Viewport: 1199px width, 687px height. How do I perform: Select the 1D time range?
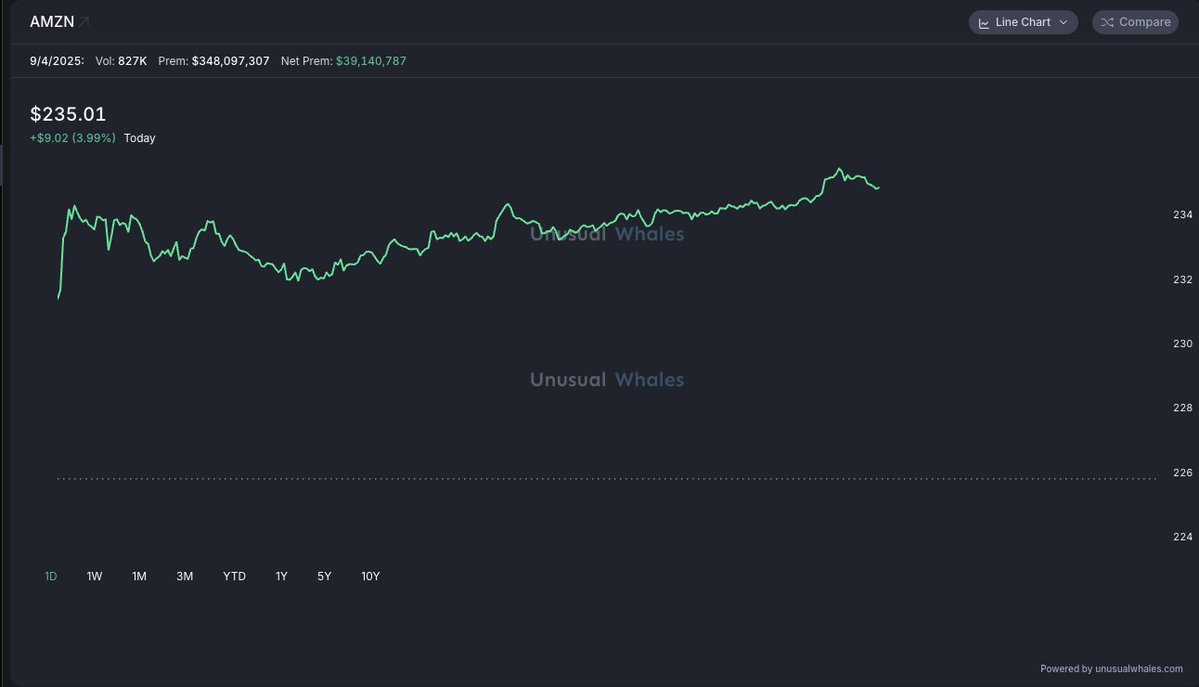pyautogui.click(x=50, y=576)
